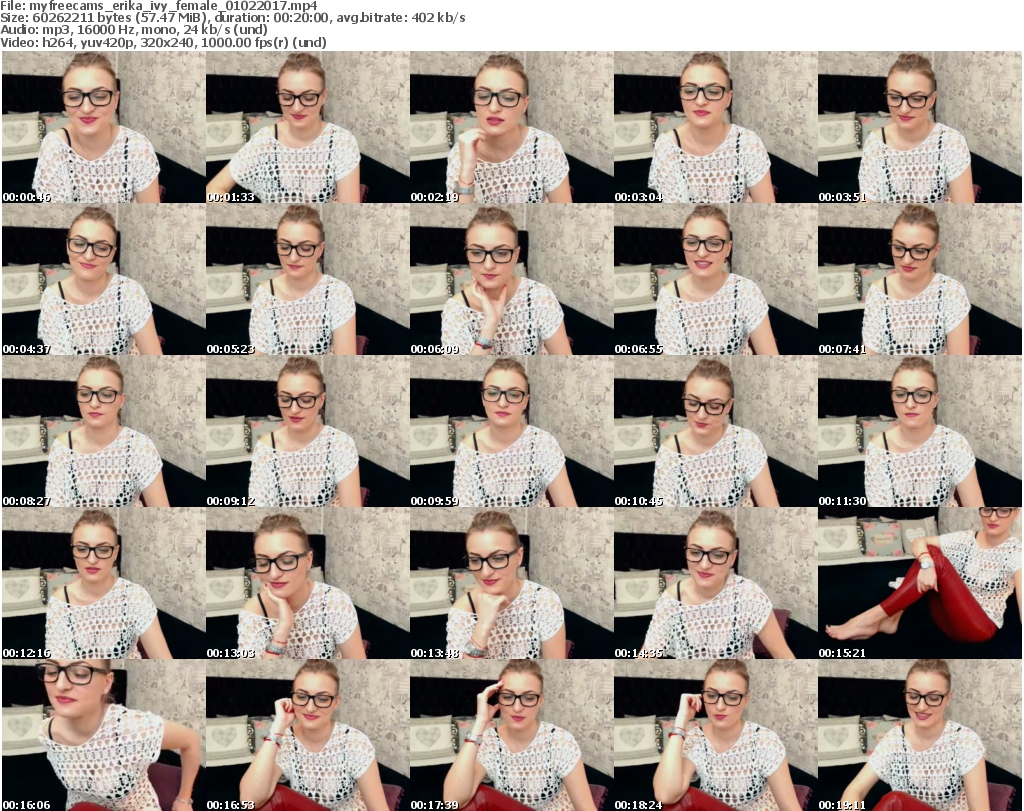This screenshot has width=1024, height=811.
Task: Open the thumbnail frame at 00:16:53
Action: point(308,735)
